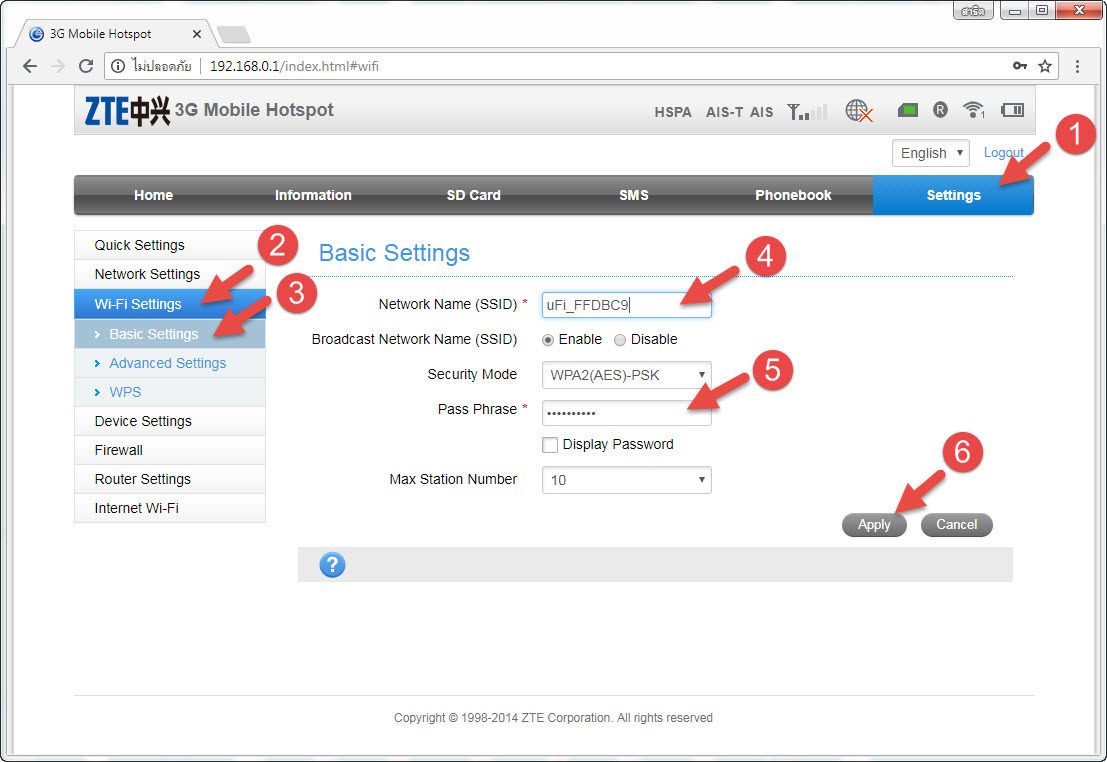Screen dimensions: 1107x762
Task: Select Firewall in the sidebar
Action: [169, 450]
